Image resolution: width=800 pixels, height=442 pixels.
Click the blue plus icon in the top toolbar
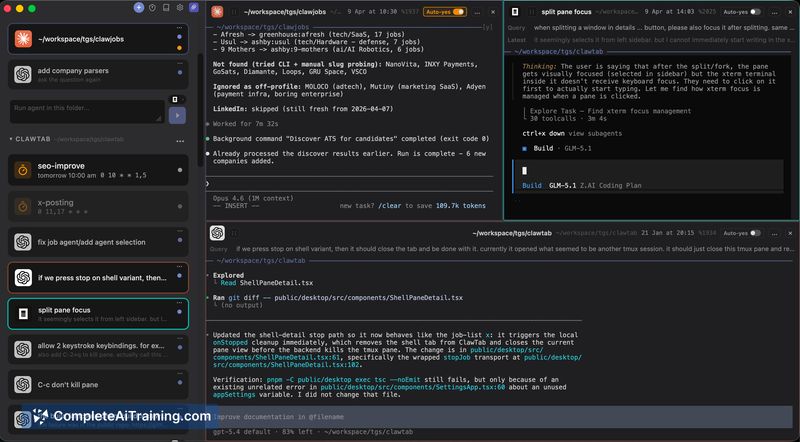pyautogui.click(x=138, y=7)
